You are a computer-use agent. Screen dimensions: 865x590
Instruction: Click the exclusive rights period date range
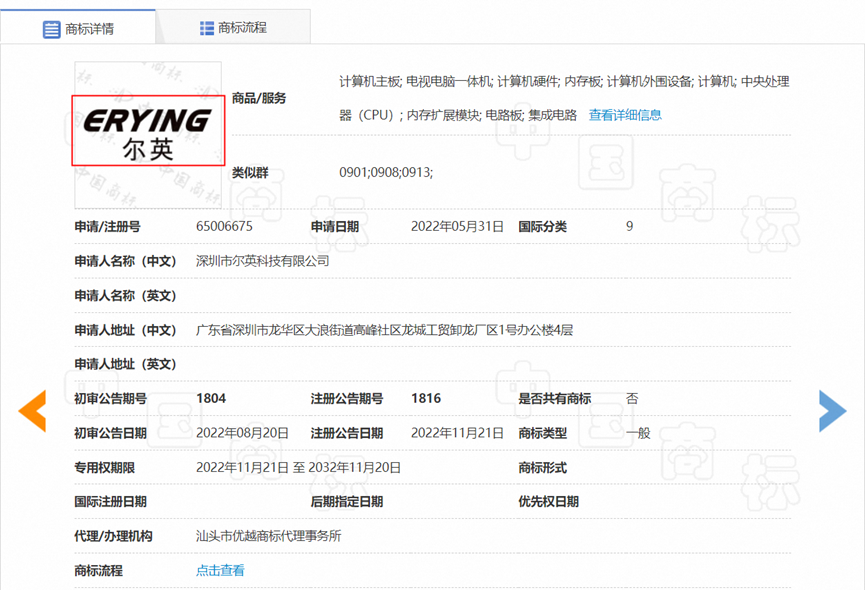[x=298, y=468]
